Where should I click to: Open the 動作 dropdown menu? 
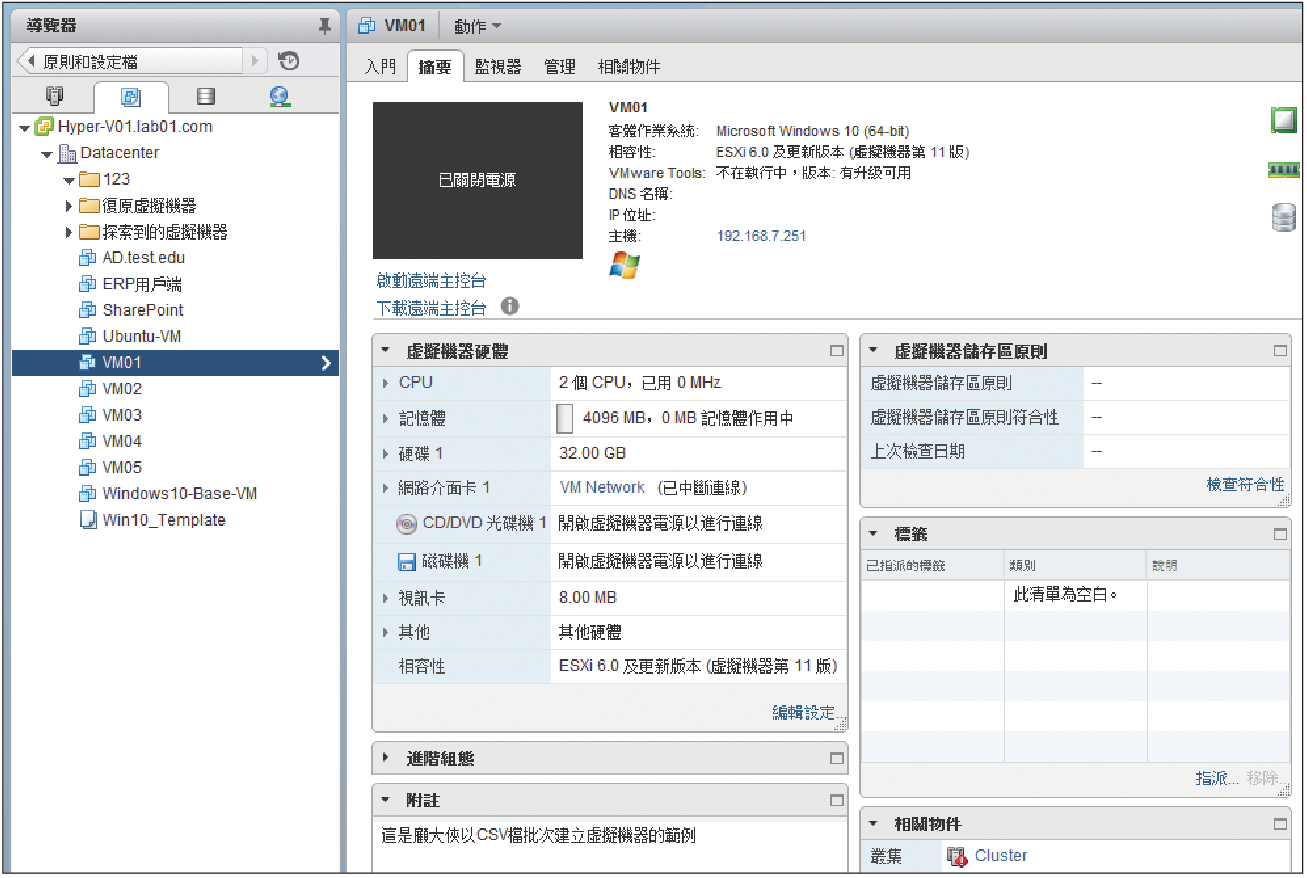(x=477, y=26)
